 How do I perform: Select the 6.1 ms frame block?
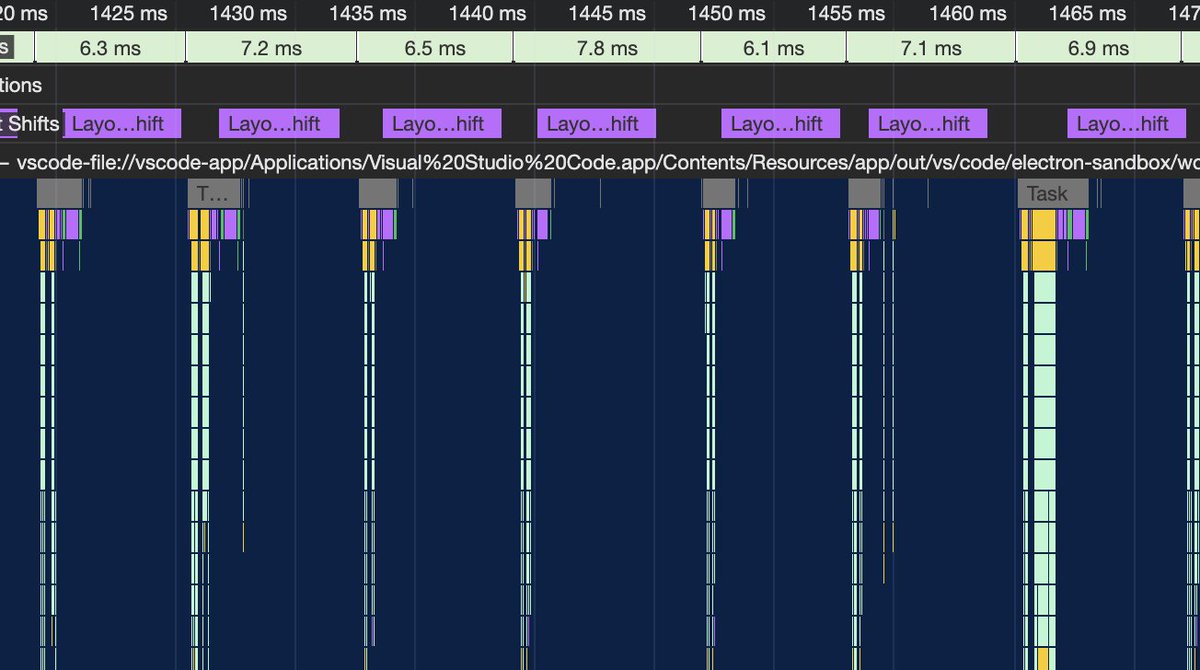[x=773, y=48]
